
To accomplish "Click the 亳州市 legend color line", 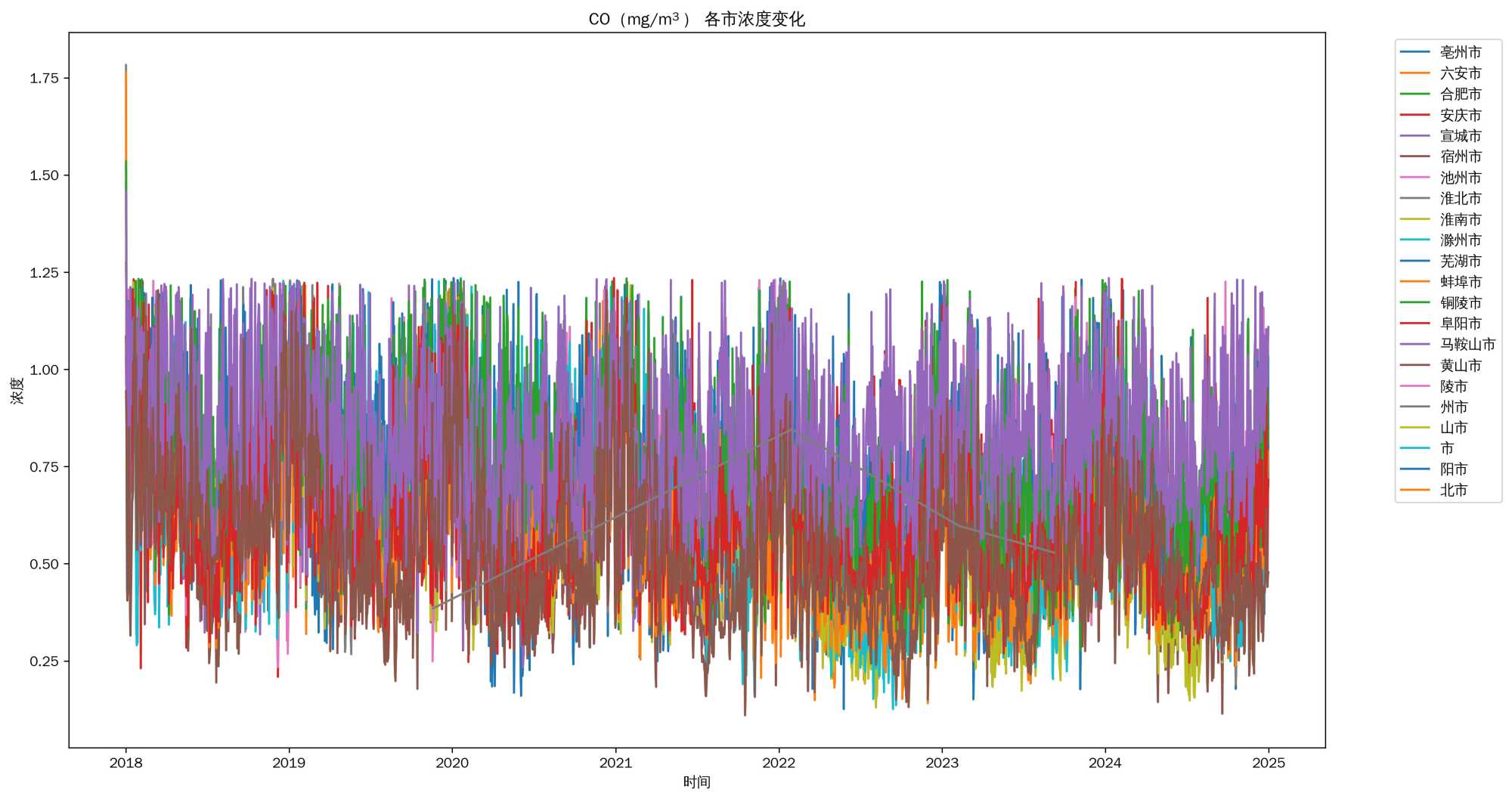I will click(x=1414, y=52).
